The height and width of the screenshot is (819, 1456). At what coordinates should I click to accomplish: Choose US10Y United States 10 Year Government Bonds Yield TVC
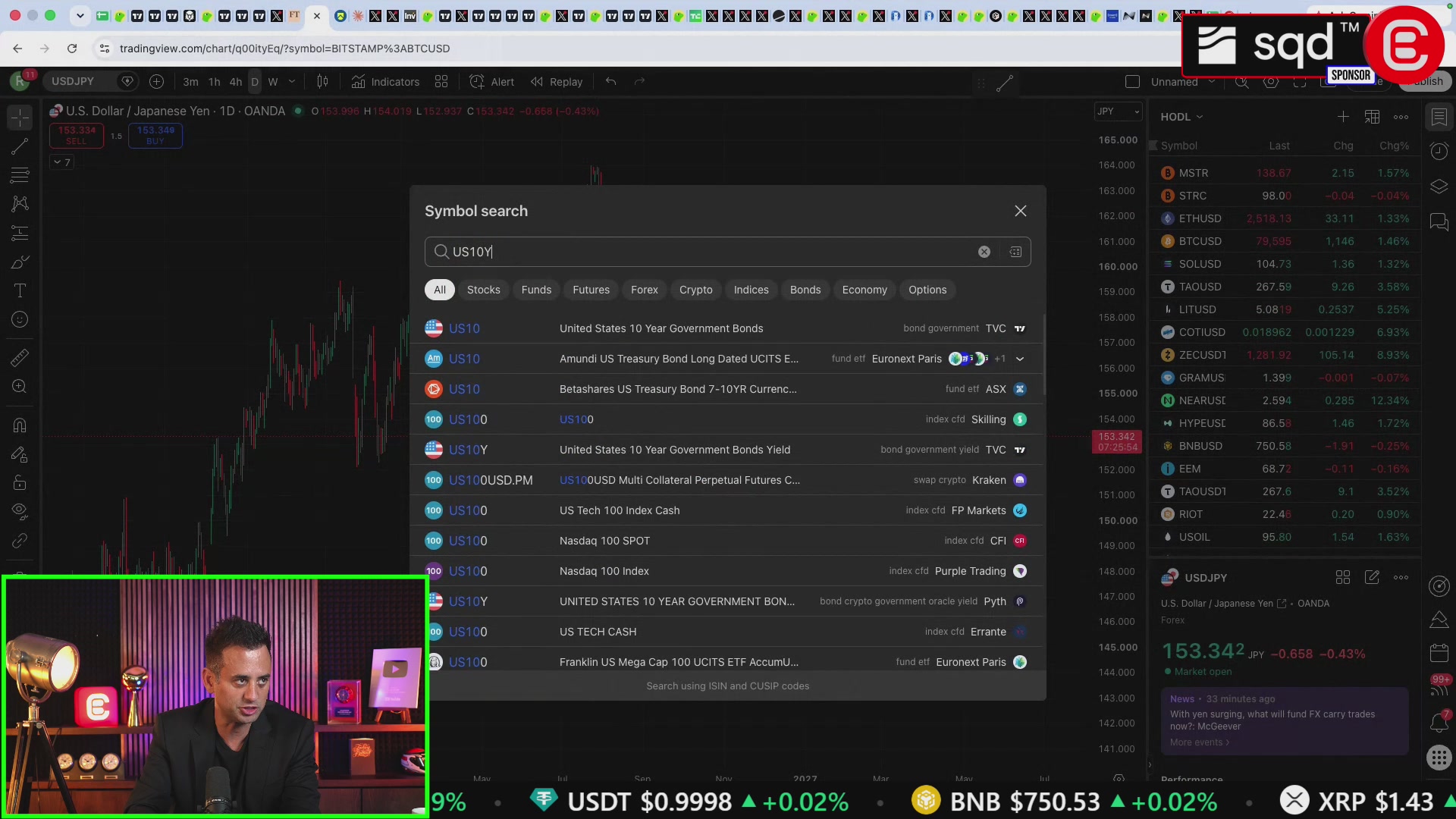click(726, 450)
